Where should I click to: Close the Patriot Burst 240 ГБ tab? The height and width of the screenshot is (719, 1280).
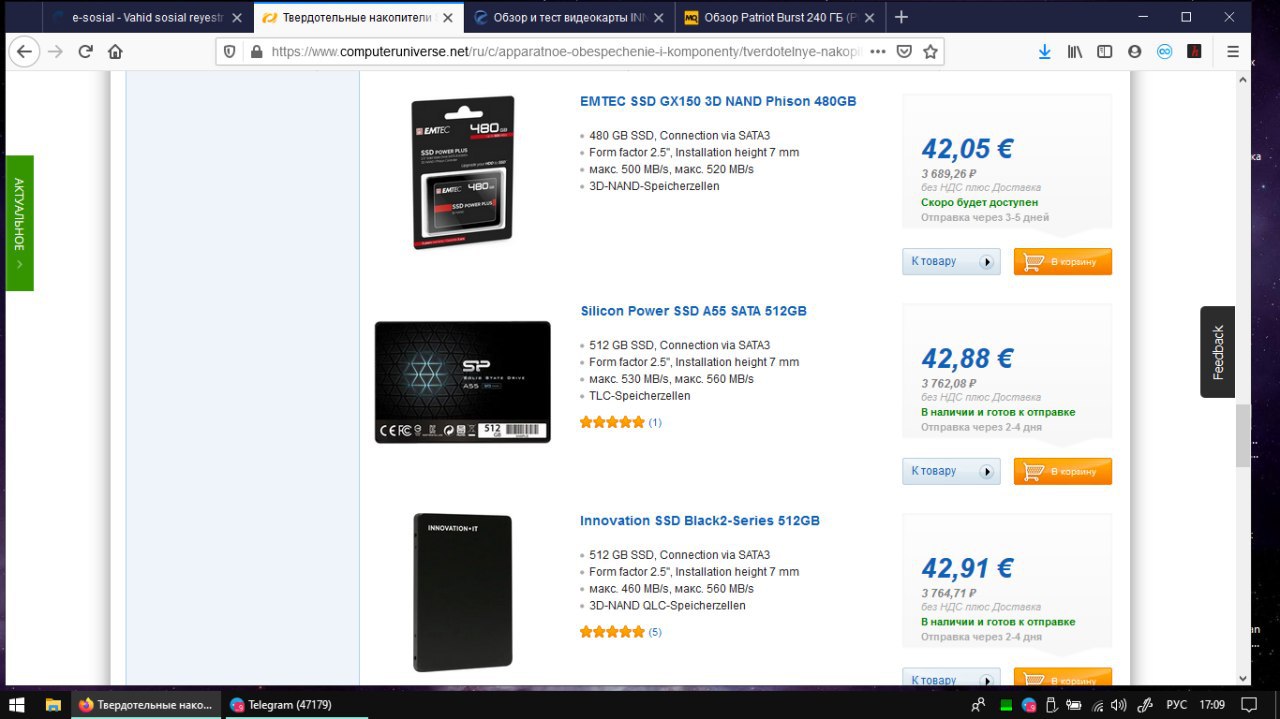[870, 18]
